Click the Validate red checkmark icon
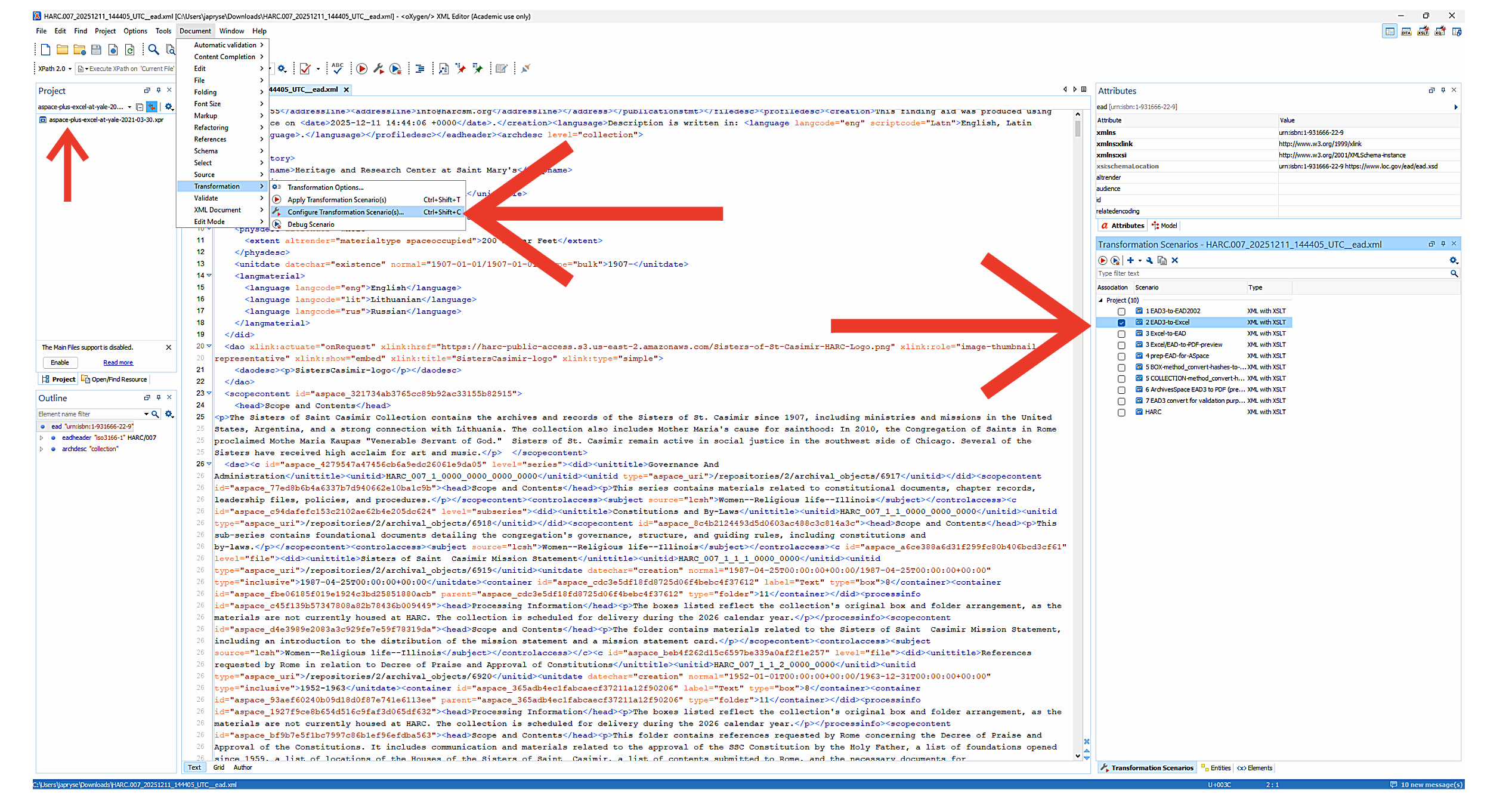 tap(305, 69)
